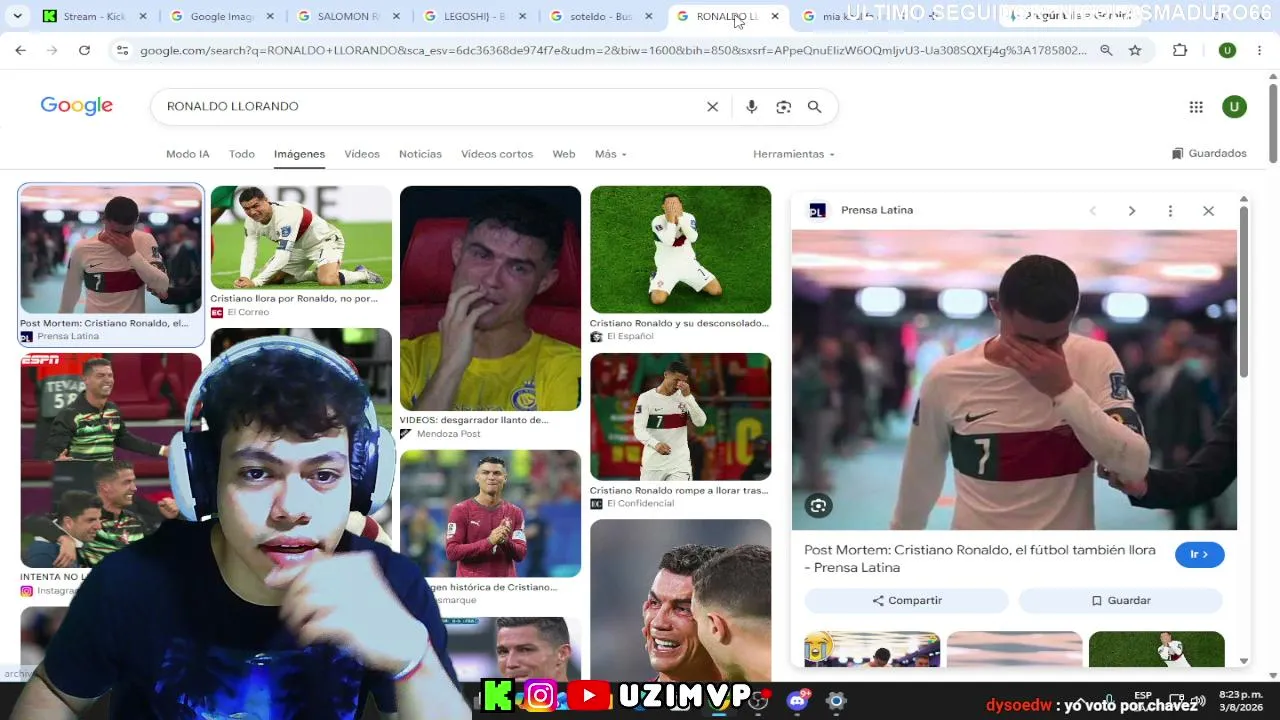Open the Ronaldo kneeling on grass thumbnail

[x=301, y=237]
